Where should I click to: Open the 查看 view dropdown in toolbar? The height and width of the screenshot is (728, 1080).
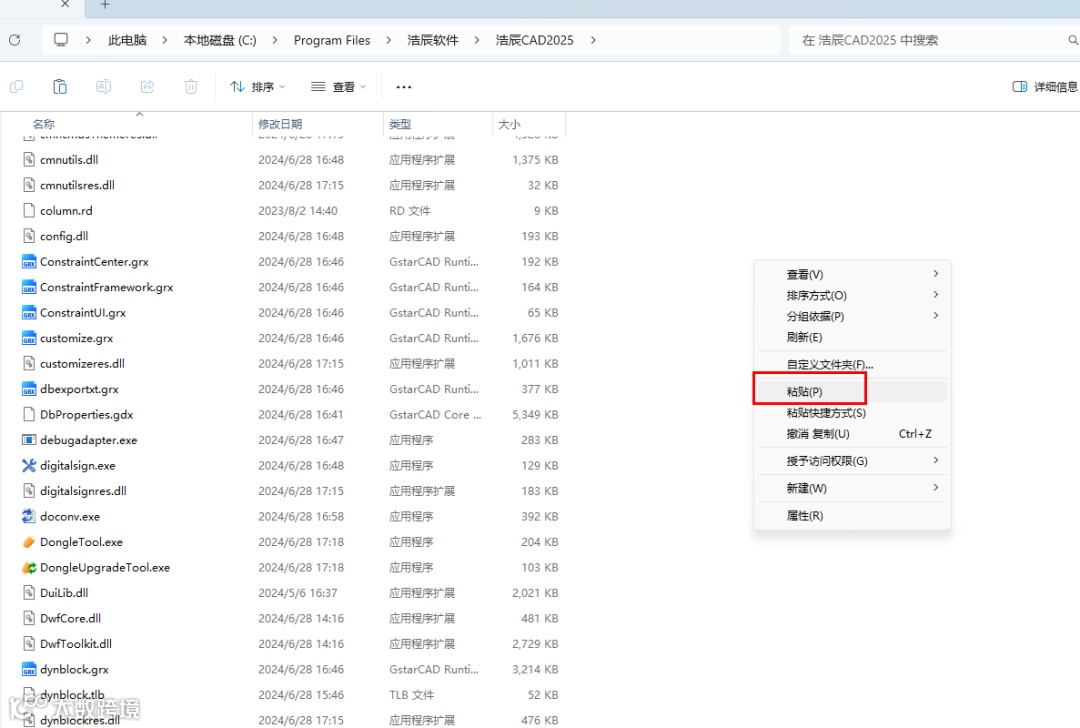click(338, 87)
